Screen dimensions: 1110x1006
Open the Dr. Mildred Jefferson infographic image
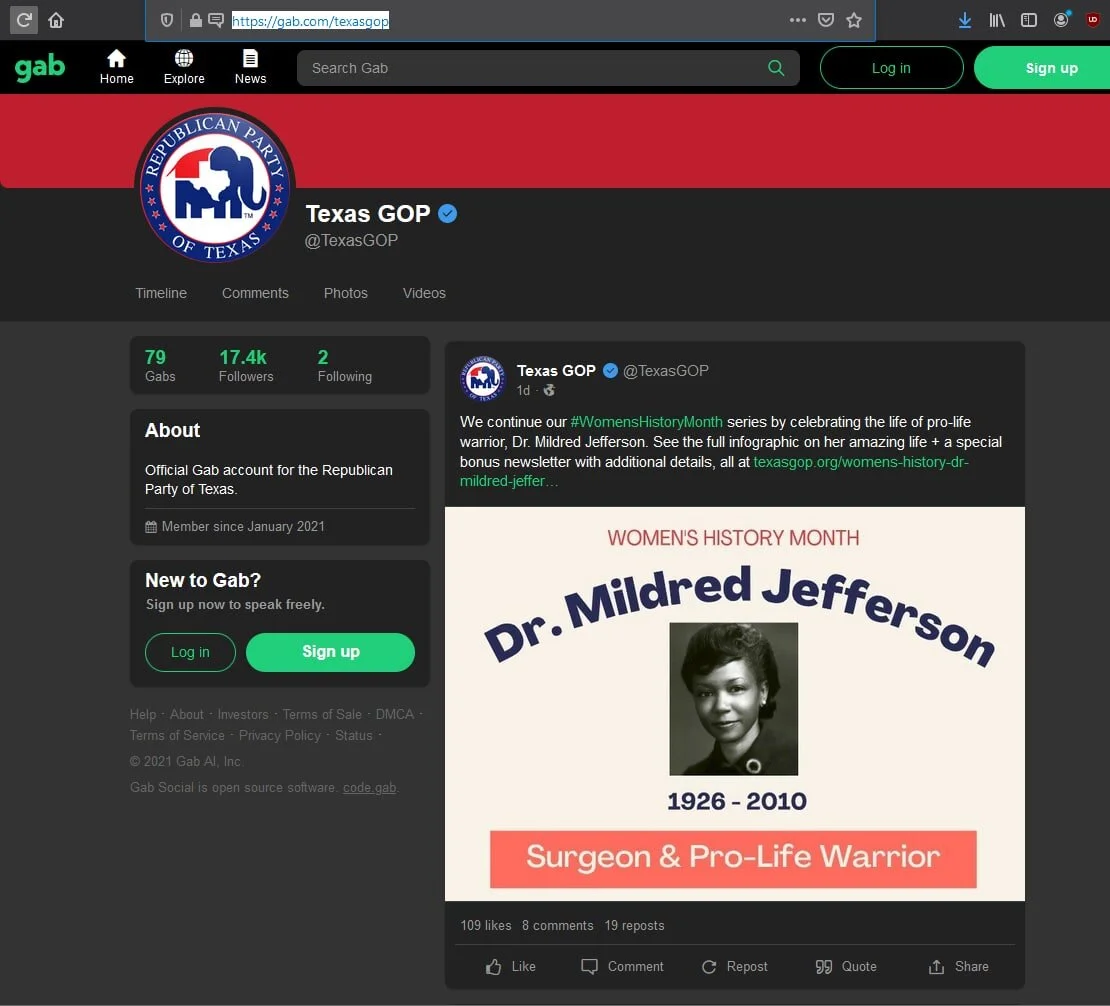click(x=735, y=704)
